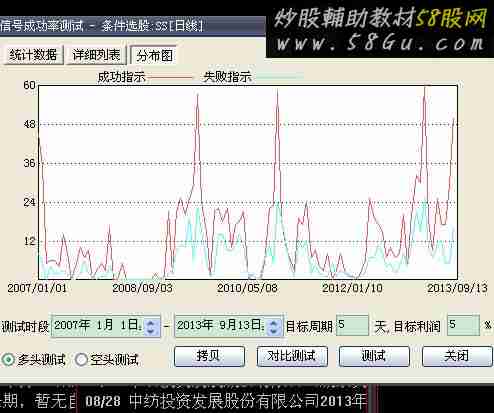Select the 分布图 tab
The height and width of the screenshot is (413, 494).
tap(154, 55)
